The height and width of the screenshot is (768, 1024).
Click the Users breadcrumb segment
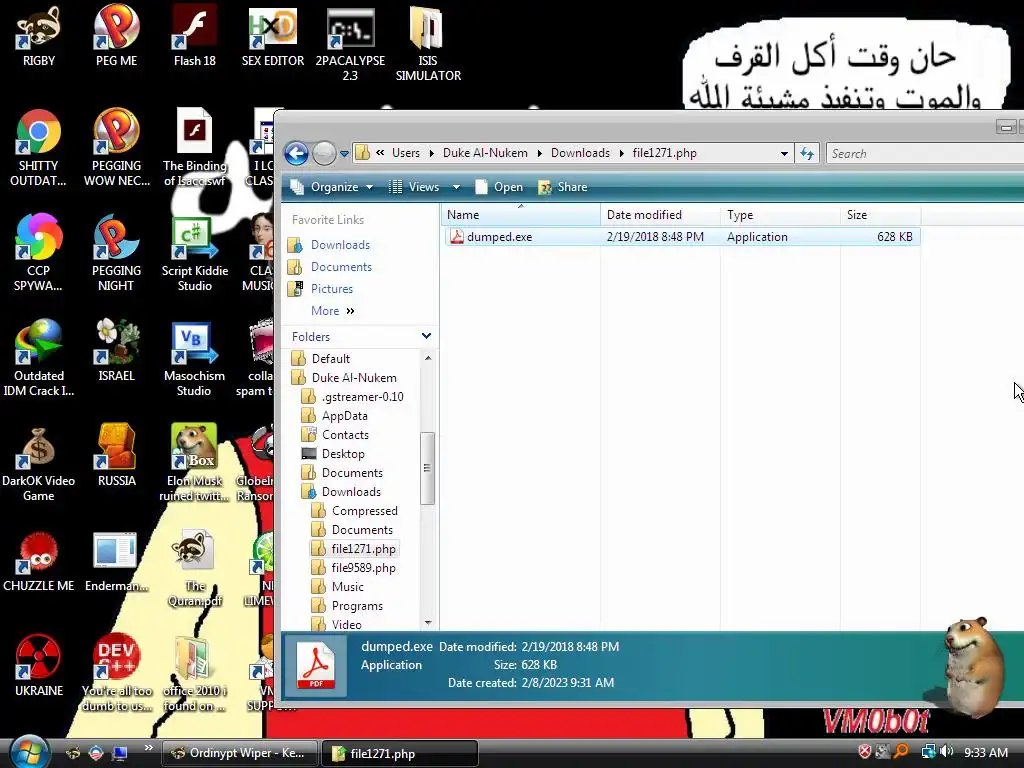pos(406,153)
